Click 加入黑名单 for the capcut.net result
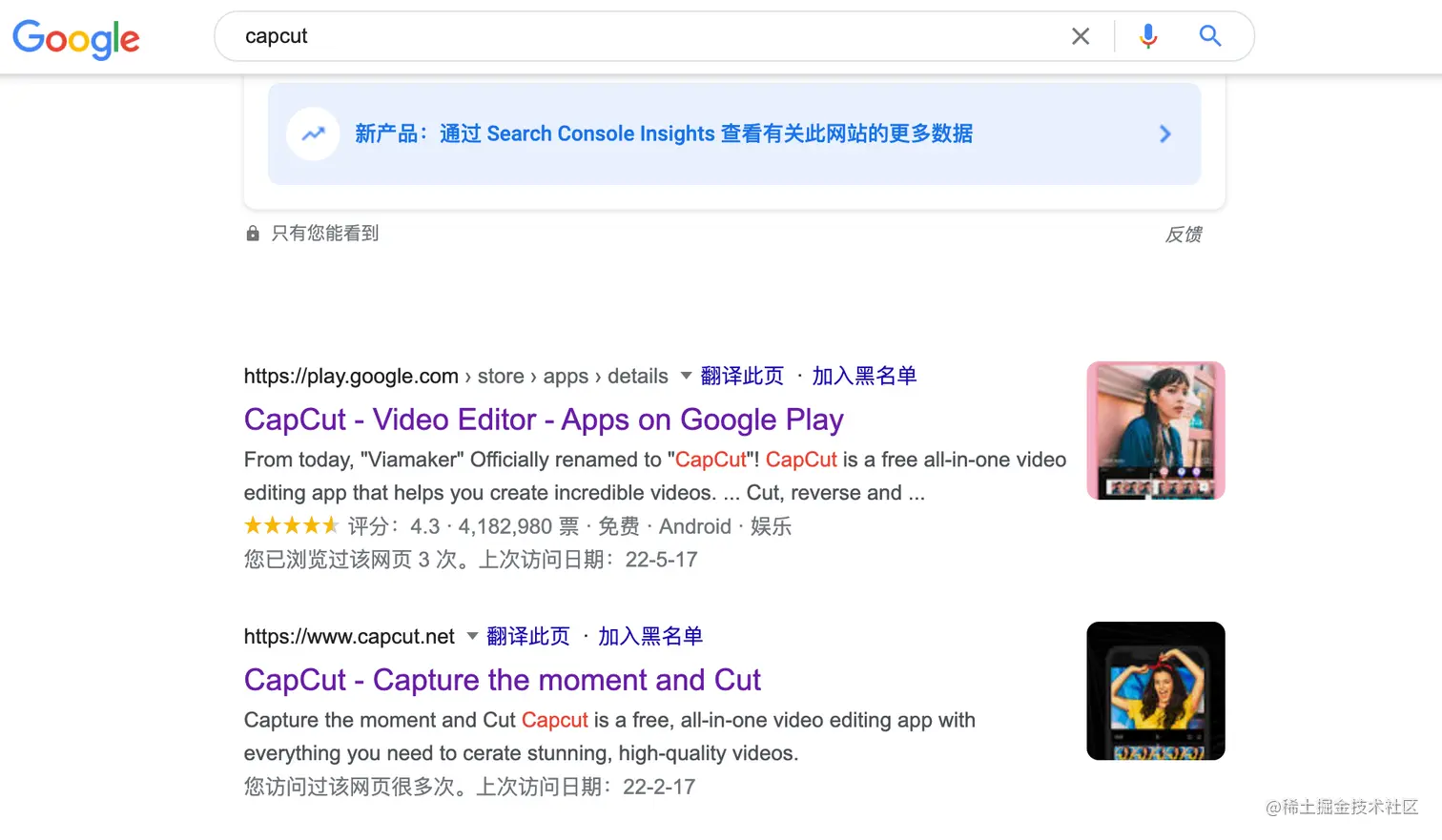This screenshot has width=1442, height=840. [x=650, y=636]
